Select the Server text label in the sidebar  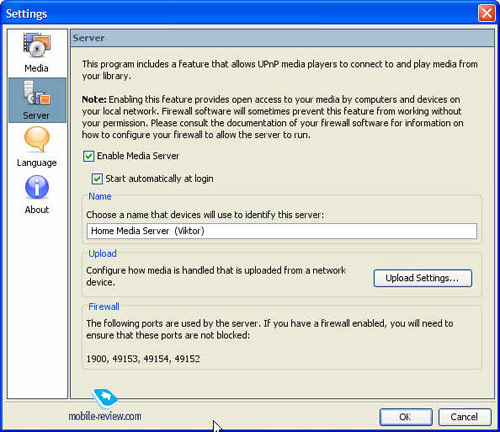tap(36, 115)
